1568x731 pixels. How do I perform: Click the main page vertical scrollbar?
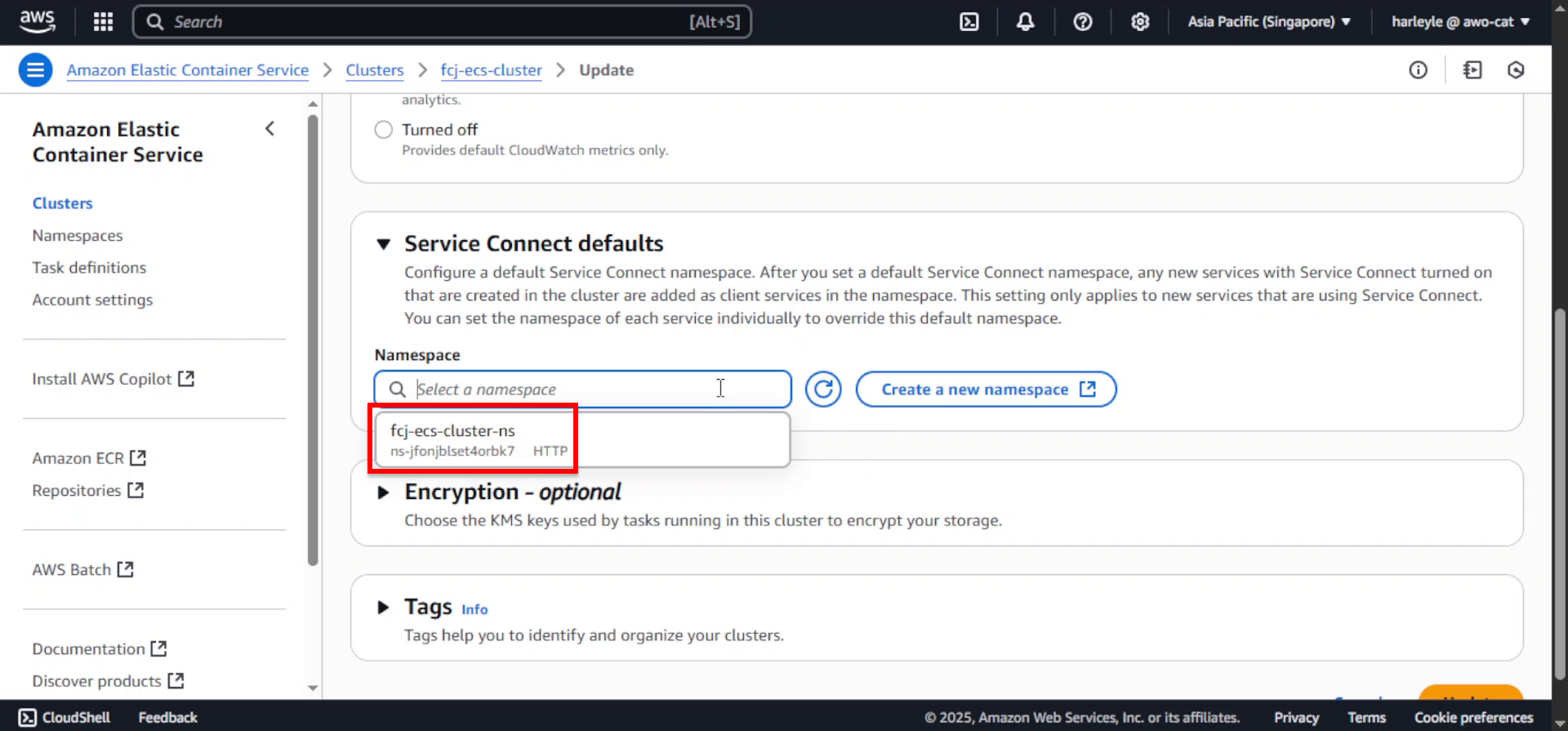pos(1560,493)
